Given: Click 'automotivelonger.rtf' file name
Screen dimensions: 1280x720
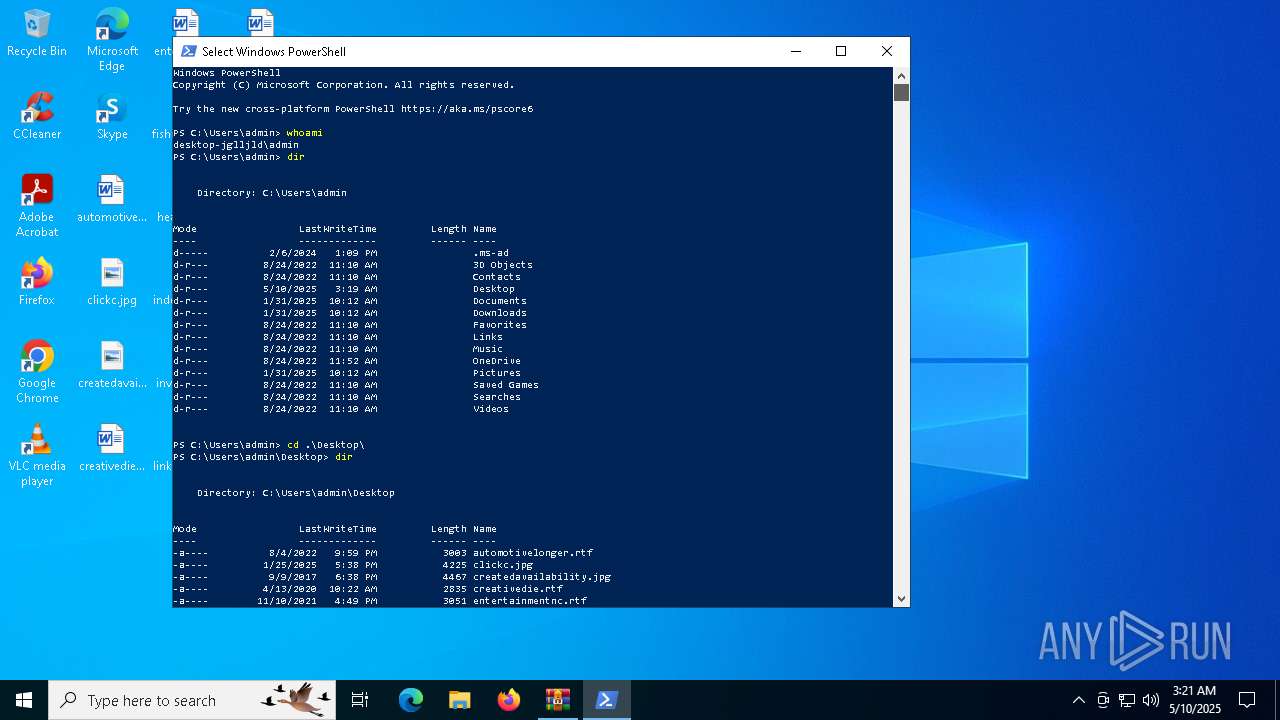Looking at the screenshot, I should 533,553.
